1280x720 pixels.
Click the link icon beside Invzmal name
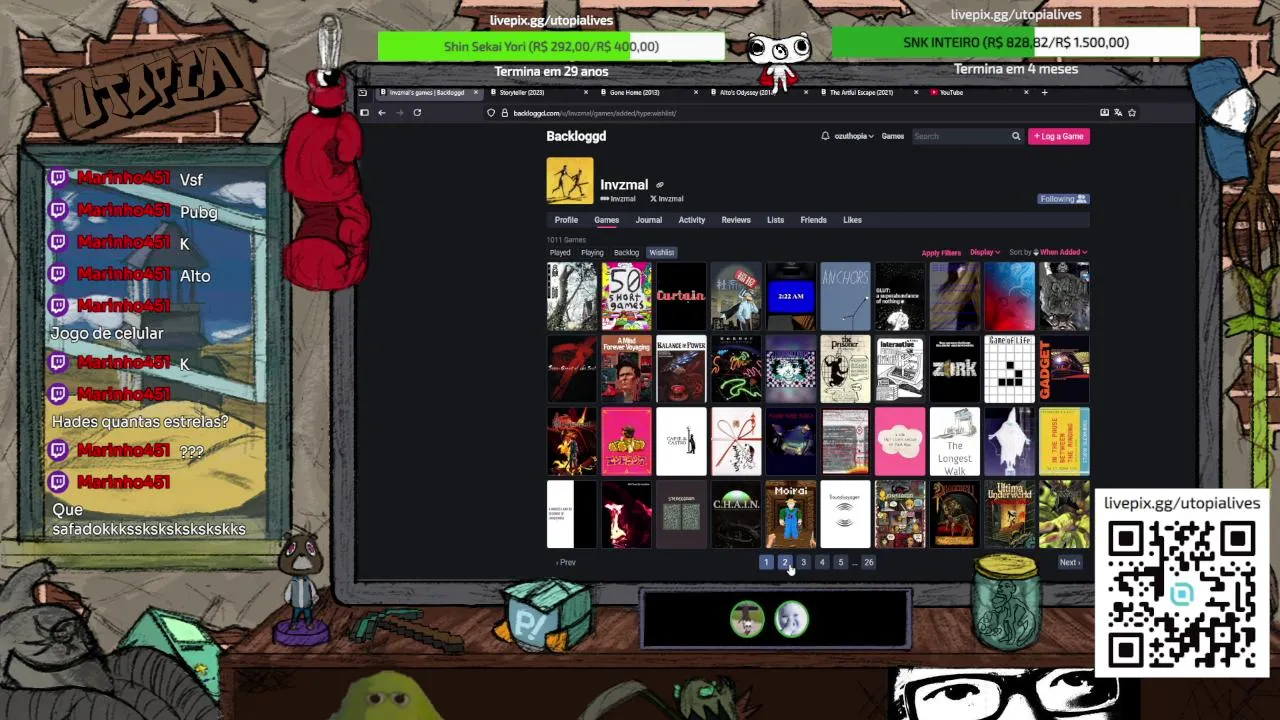659,185
